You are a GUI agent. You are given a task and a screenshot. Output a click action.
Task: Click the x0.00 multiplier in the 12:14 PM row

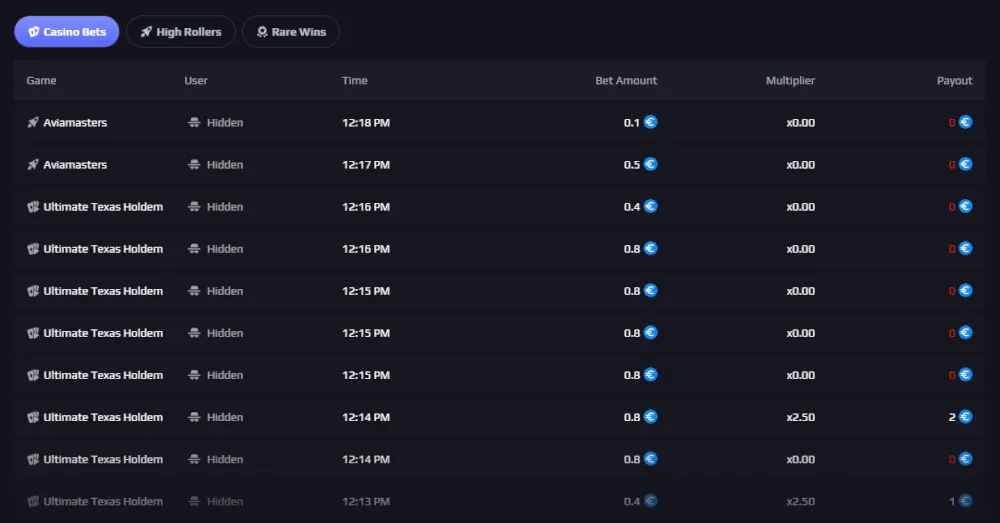click(x=800, y=459)
